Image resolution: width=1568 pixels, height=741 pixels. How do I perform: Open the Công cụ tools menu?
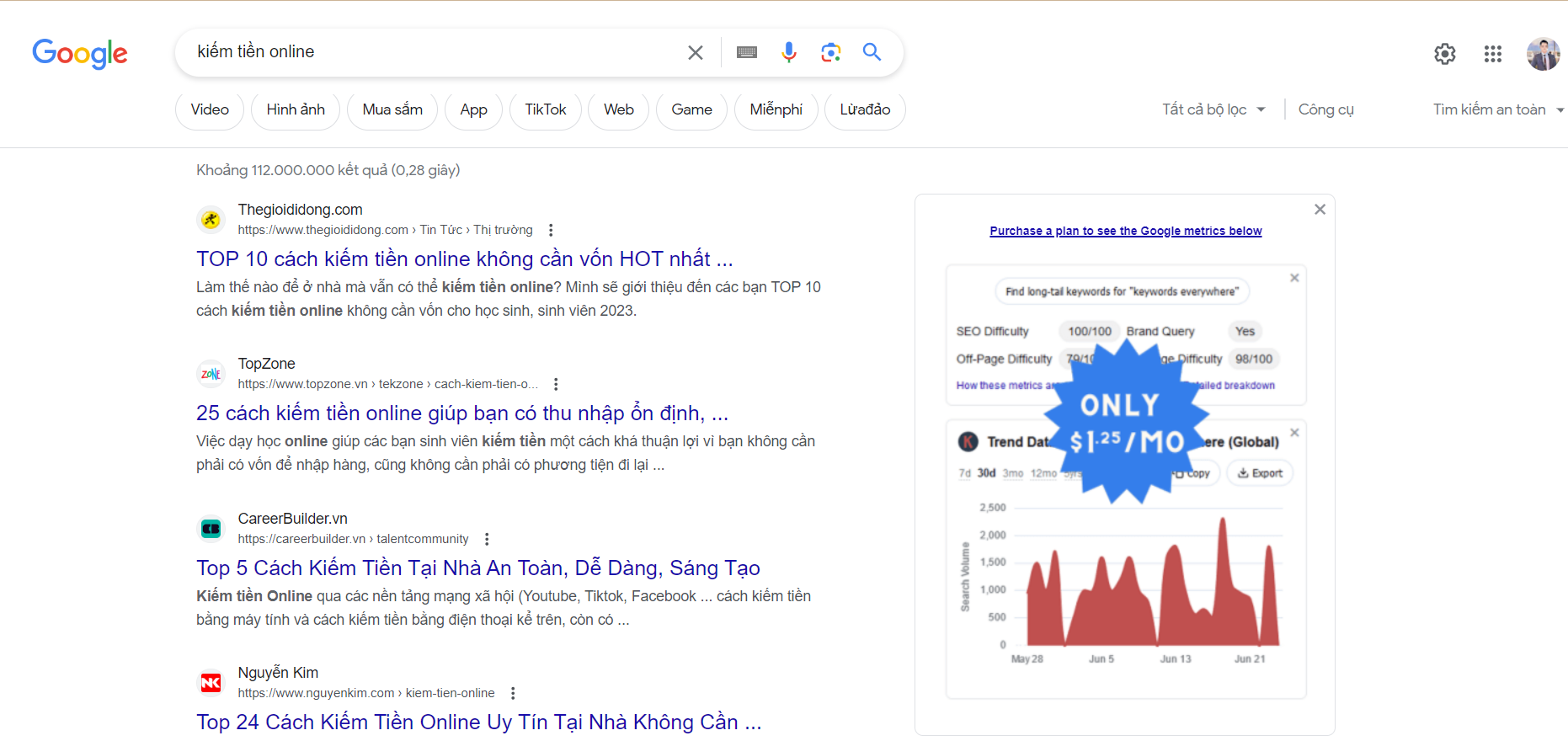point(1326,109)
